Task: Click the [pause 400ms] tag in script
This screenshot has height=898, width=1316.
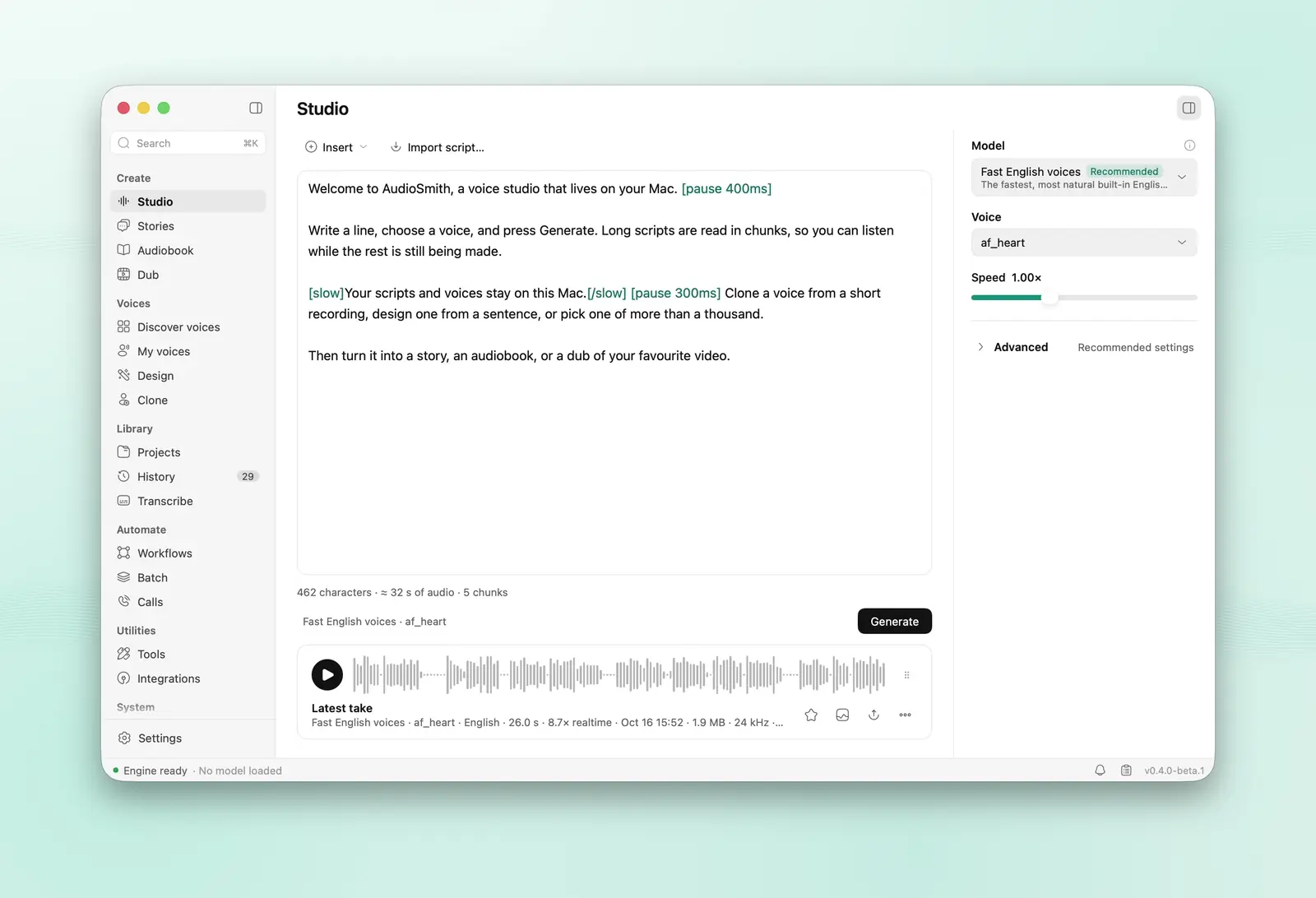Action: coord(726,189)
